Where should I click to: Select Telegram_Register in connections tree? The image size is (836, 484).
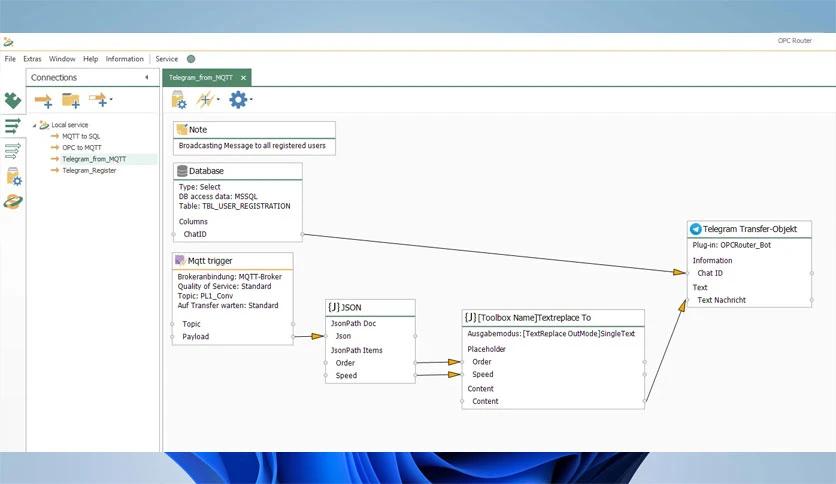89,170
